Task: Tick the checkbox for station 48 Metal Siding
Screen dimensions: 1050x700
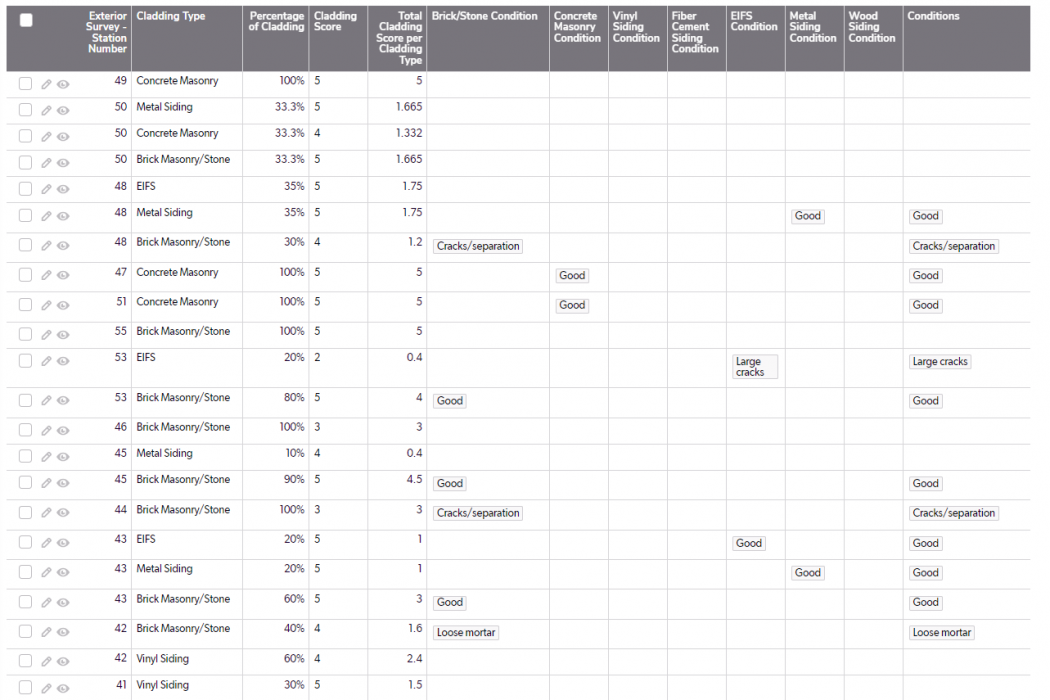Action: tap(26, 216)
